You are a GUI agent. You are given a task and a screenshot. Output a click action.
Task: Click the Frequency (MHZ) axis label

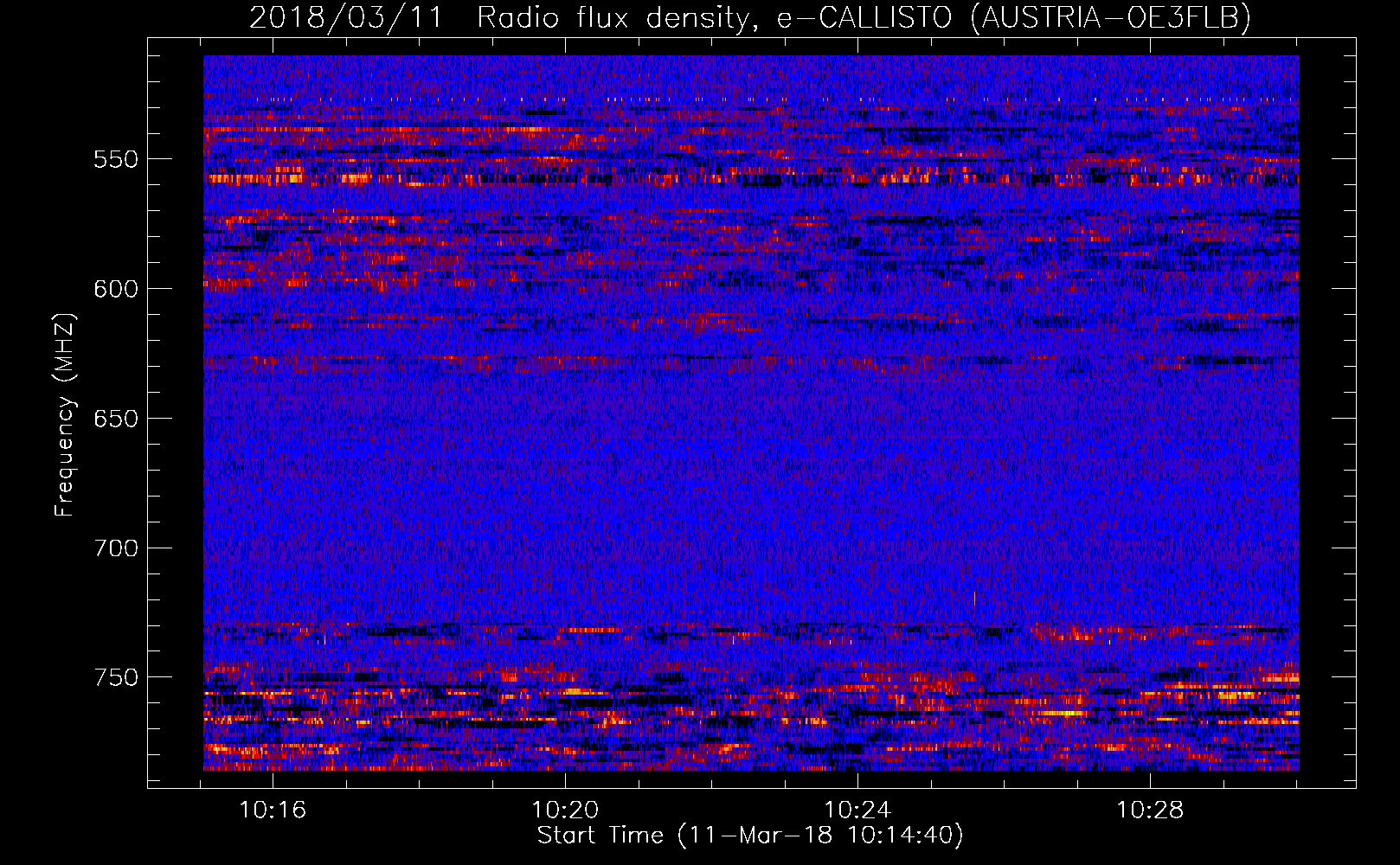(64, 414)
